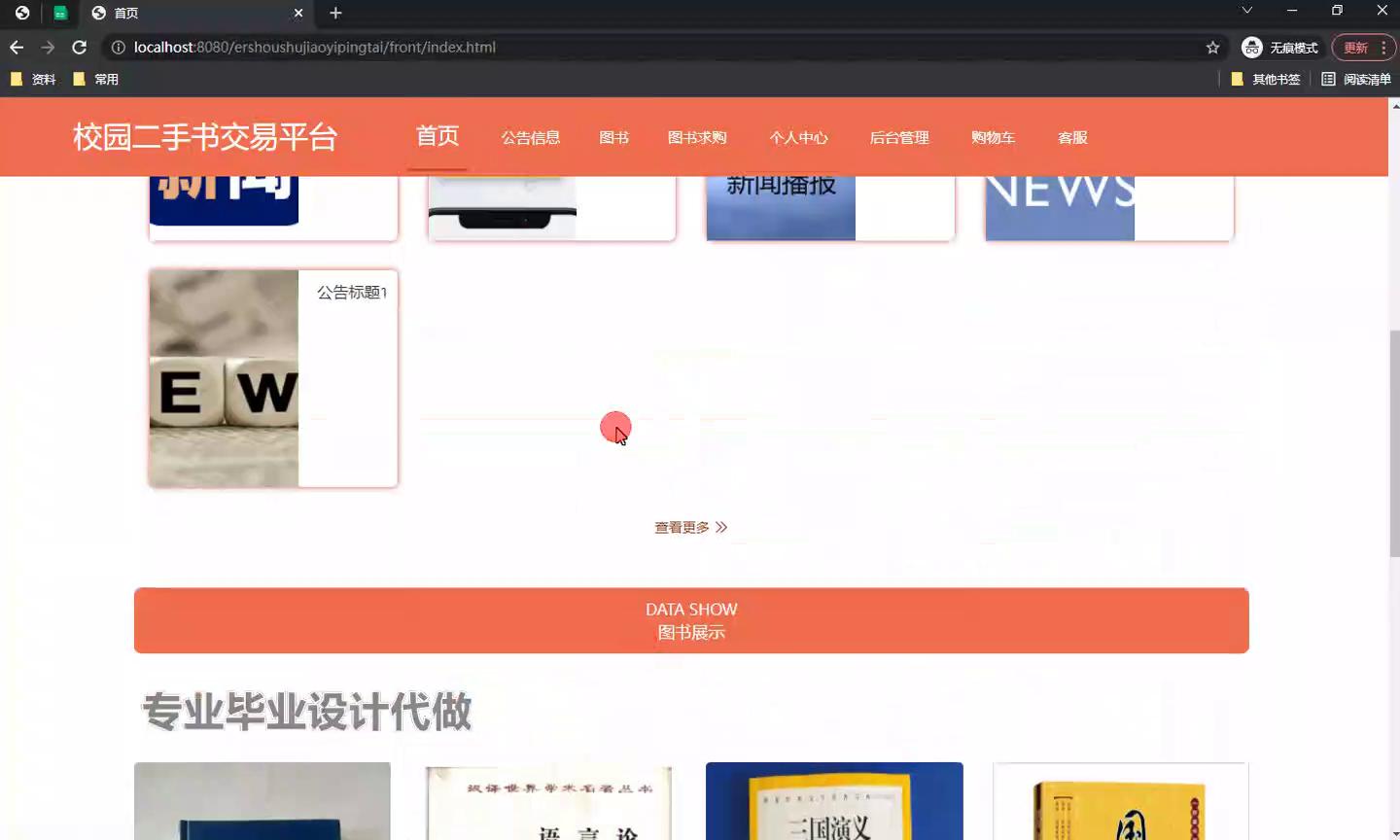Expand the 其他书签 folder
Screen dimensions: 1400x840
pyautogui.click(x=1265, y=79)
